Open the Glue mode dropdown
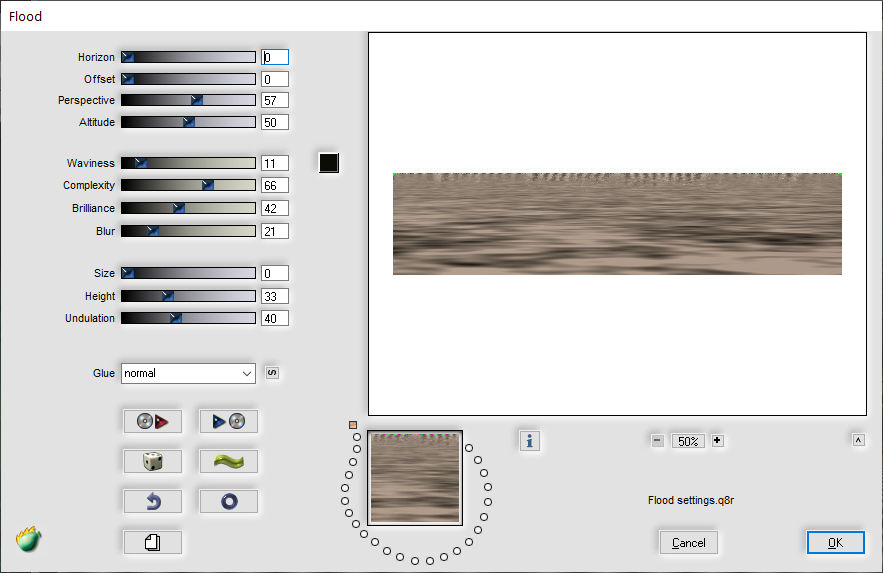Image resolution: width=883 pixels, height=573 pixels. pyautogui.click(x=188, y=373)
